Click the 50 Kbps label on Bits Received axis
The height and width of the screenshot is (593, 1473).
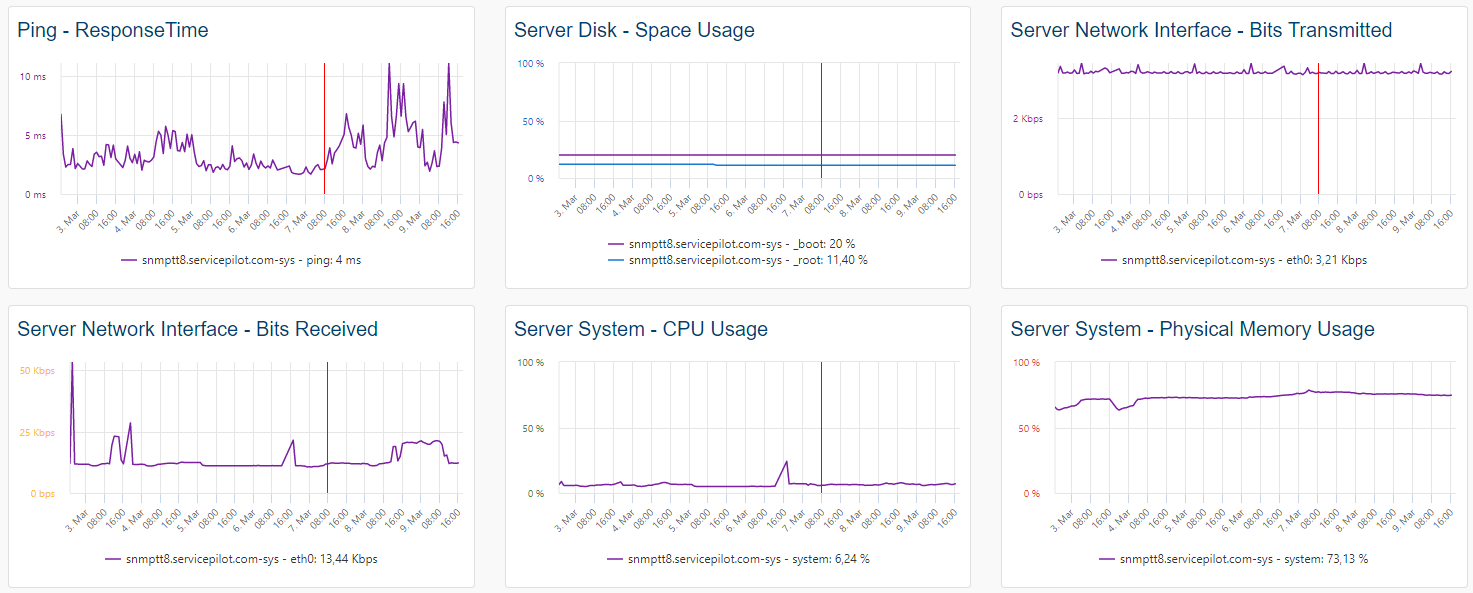pyautogui.click(x=38, y=371)
